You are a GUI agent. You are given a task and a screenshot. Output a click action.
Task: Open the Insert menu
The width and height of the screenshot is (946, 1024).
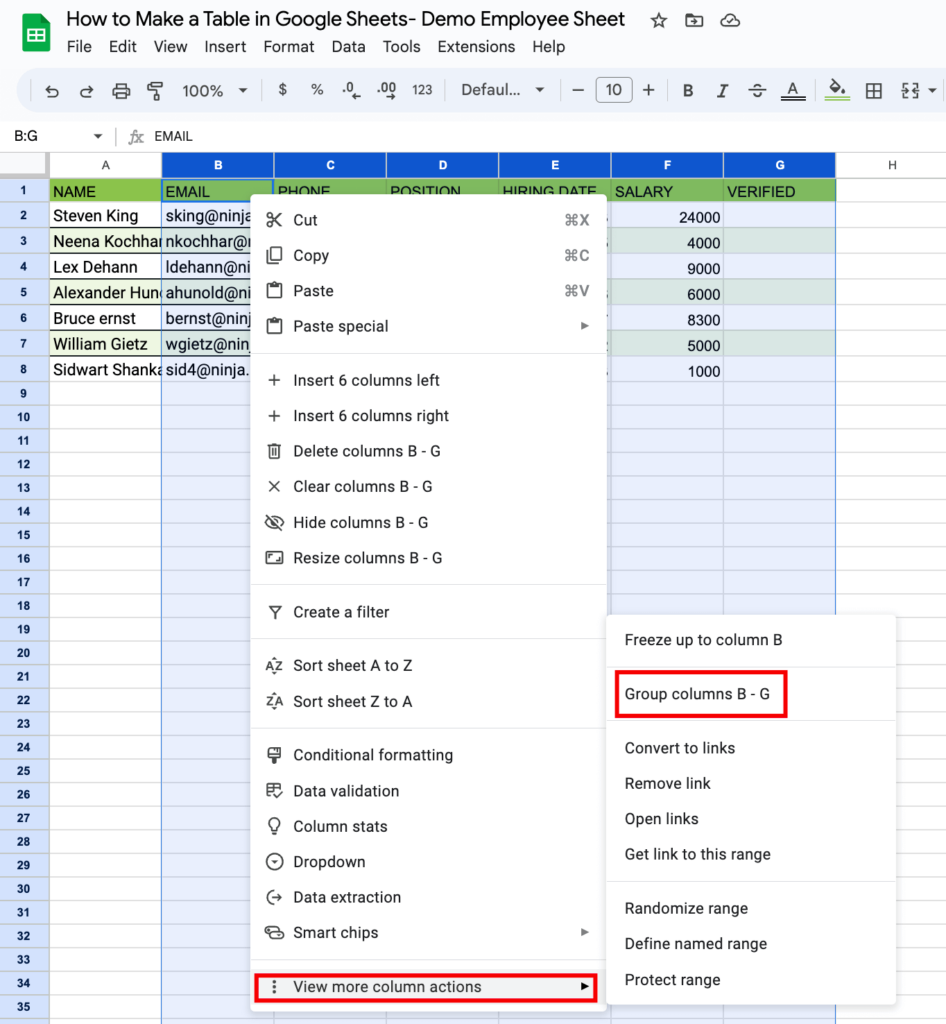[x=225, y=47]
